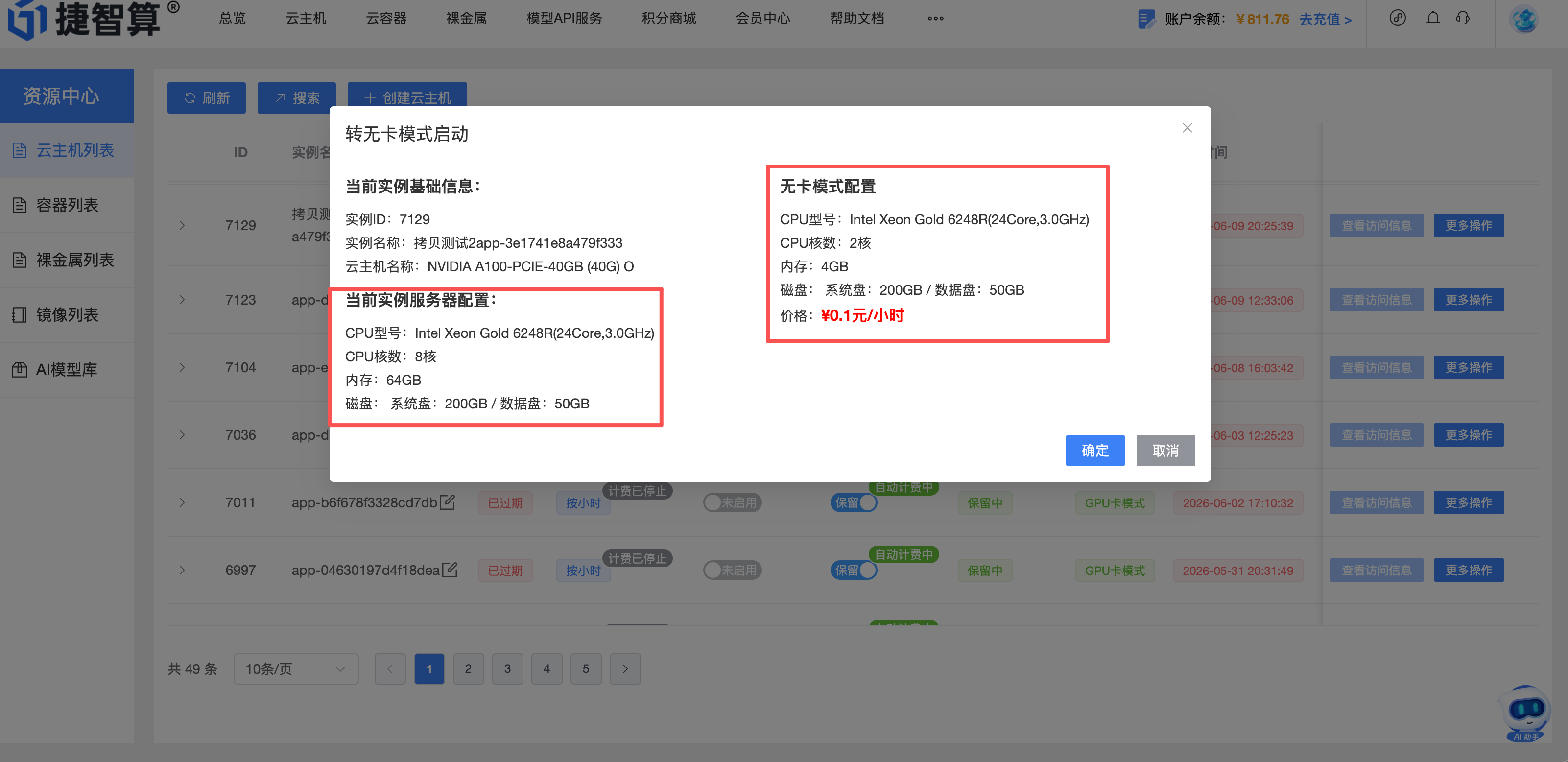Image resolution: width=1568 pixels, height=762 pixels.
Task: Edit name of app-b6f678f3328cd7db
Action: (448, 502)
